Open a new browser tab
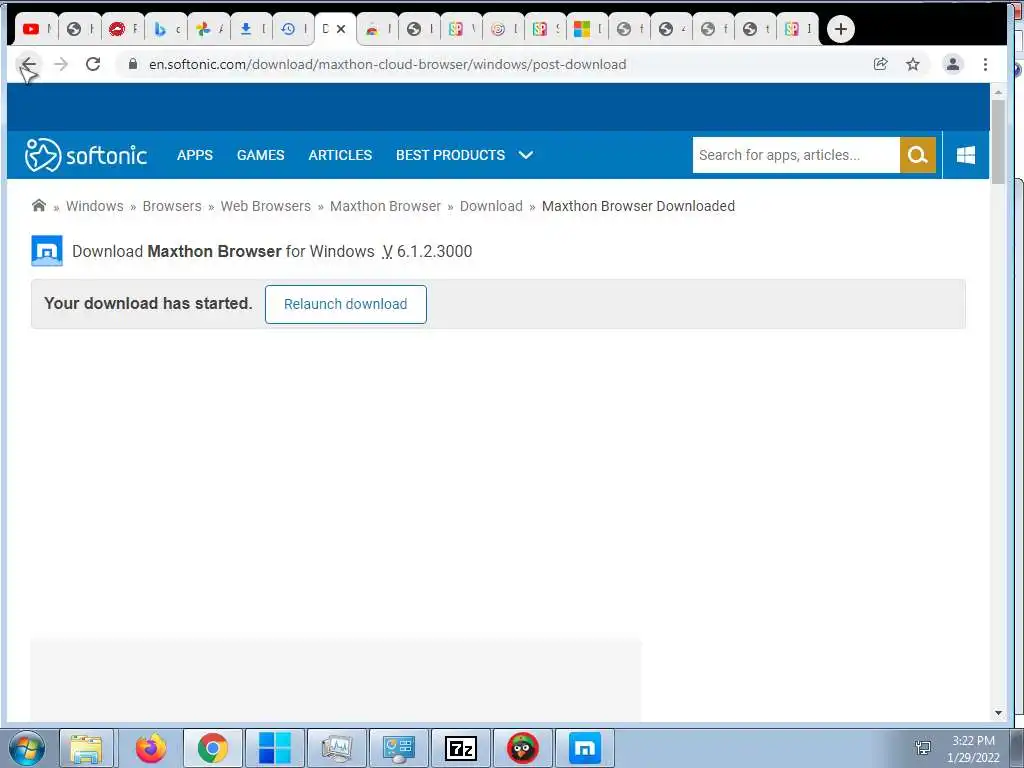This screenshot has height=768, width=1024. click(840, 29)
